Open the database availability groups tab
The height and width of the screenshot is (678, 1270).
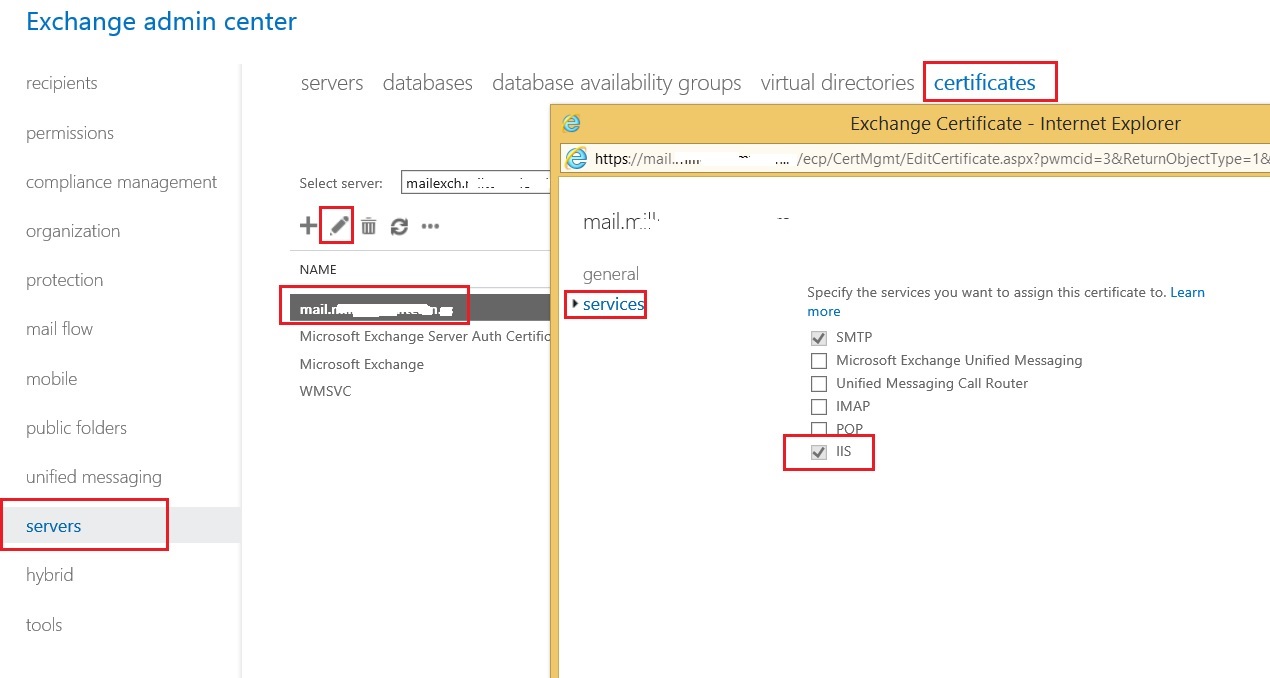click(616, 83)
